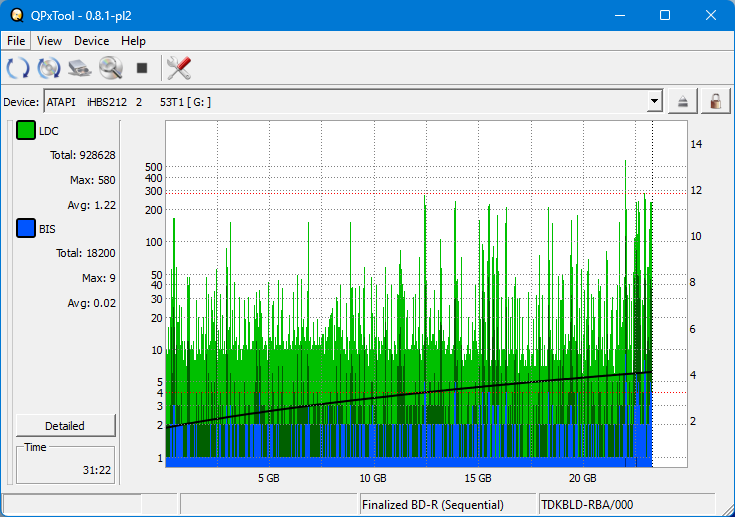This screenshot has height=517, width=735.
Task: Open preferences tools icon
Action: tap(179, 68)
